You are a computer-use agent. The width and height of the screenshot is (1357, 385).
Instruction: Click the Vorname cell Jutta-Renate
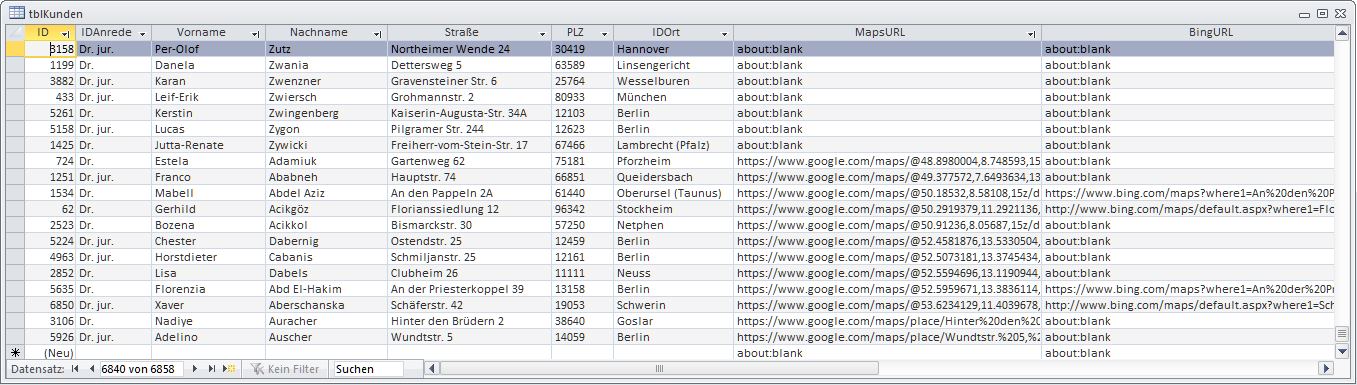pos(208,145)
